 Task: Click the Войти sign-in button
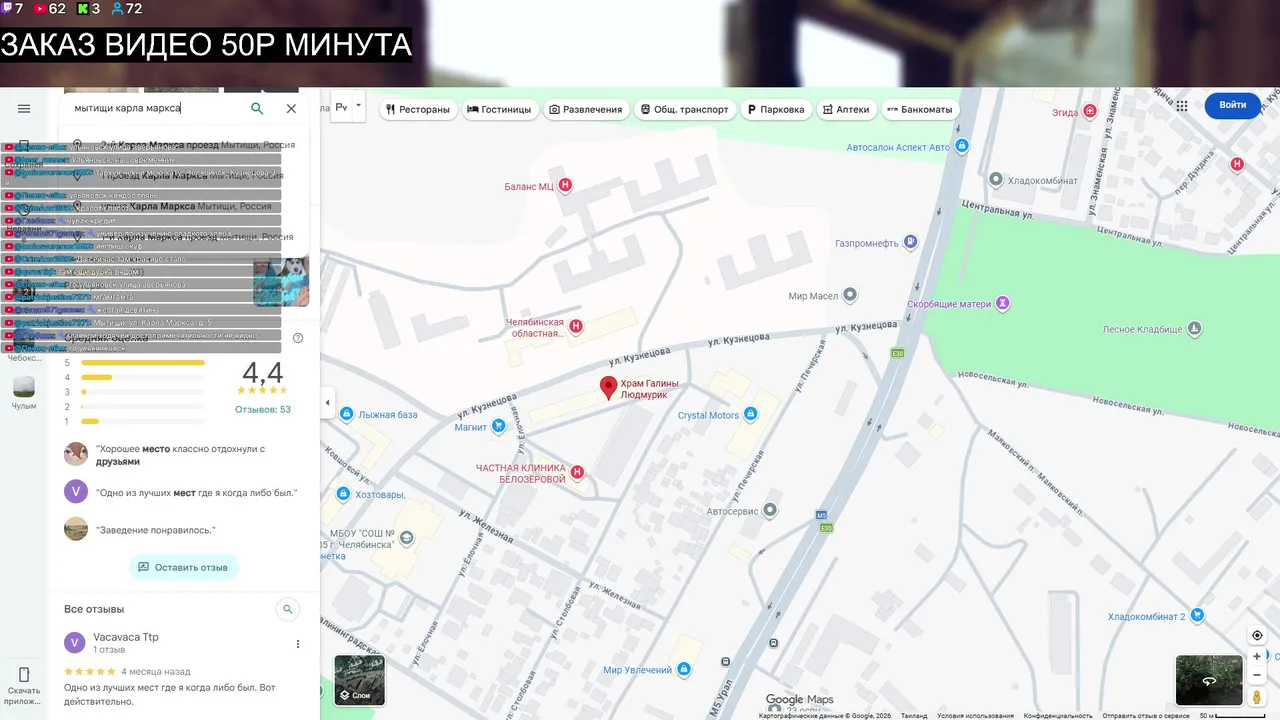coord(1233,105)
